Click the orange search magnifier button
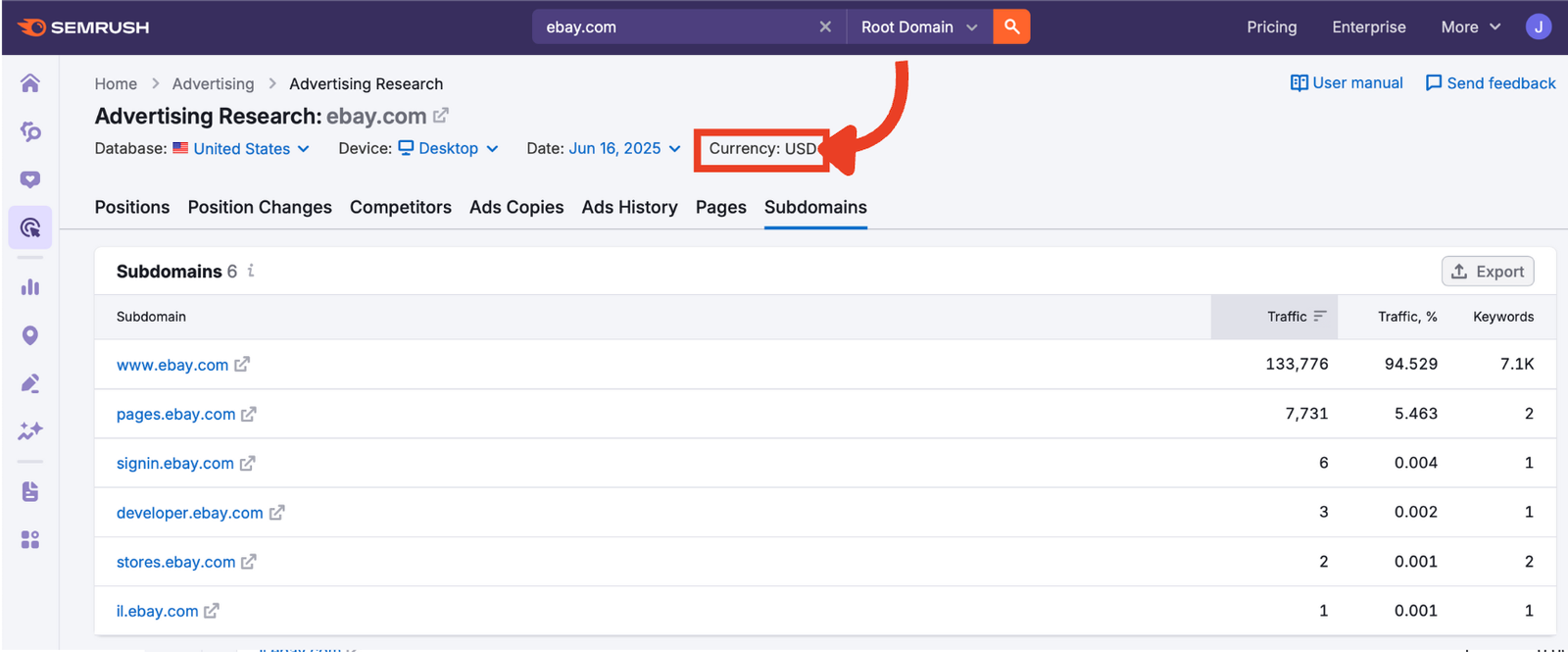Viewport: 1568px width, 652px height. [x=1011, y=26]
